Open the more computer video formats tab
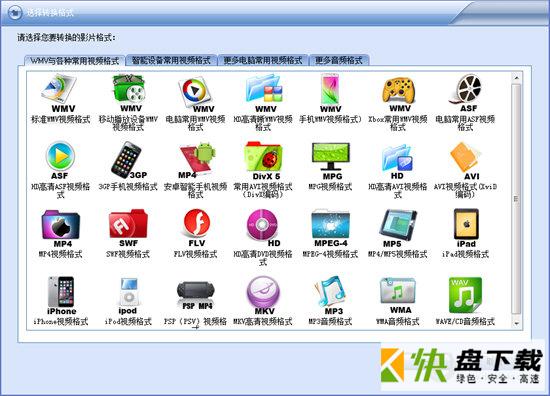Screen dimensions: 550x396 263,60
